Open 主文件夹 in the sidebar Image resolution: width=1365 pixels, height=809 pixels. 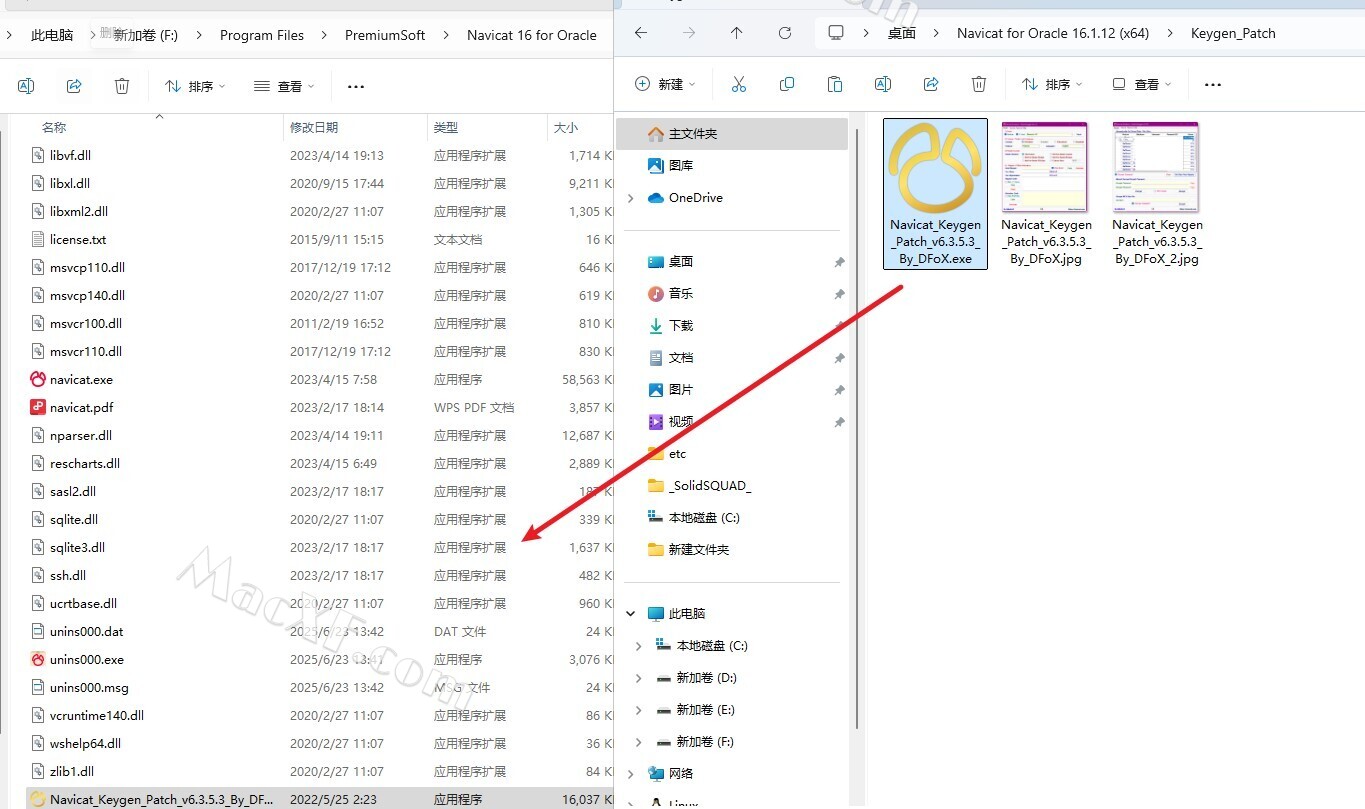(x=732, y=134)
